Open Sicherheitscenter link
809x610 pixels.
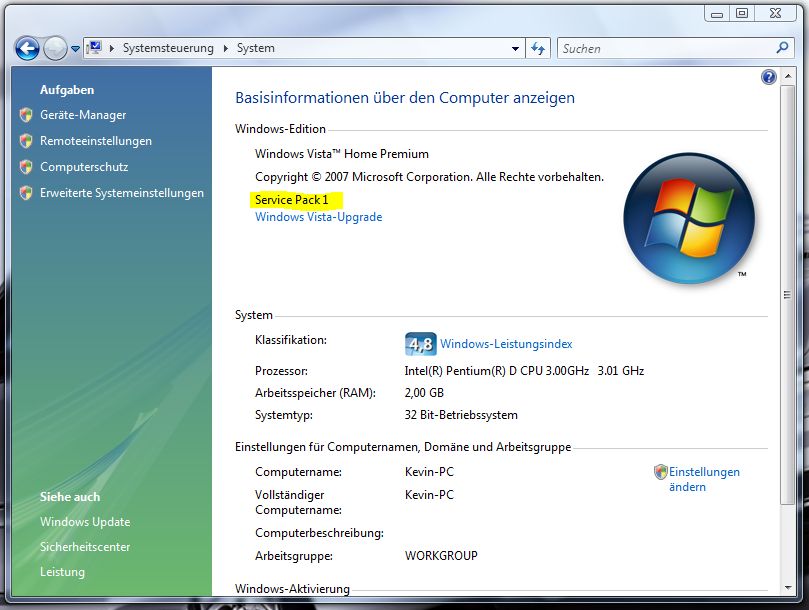(x=85, y=547)
